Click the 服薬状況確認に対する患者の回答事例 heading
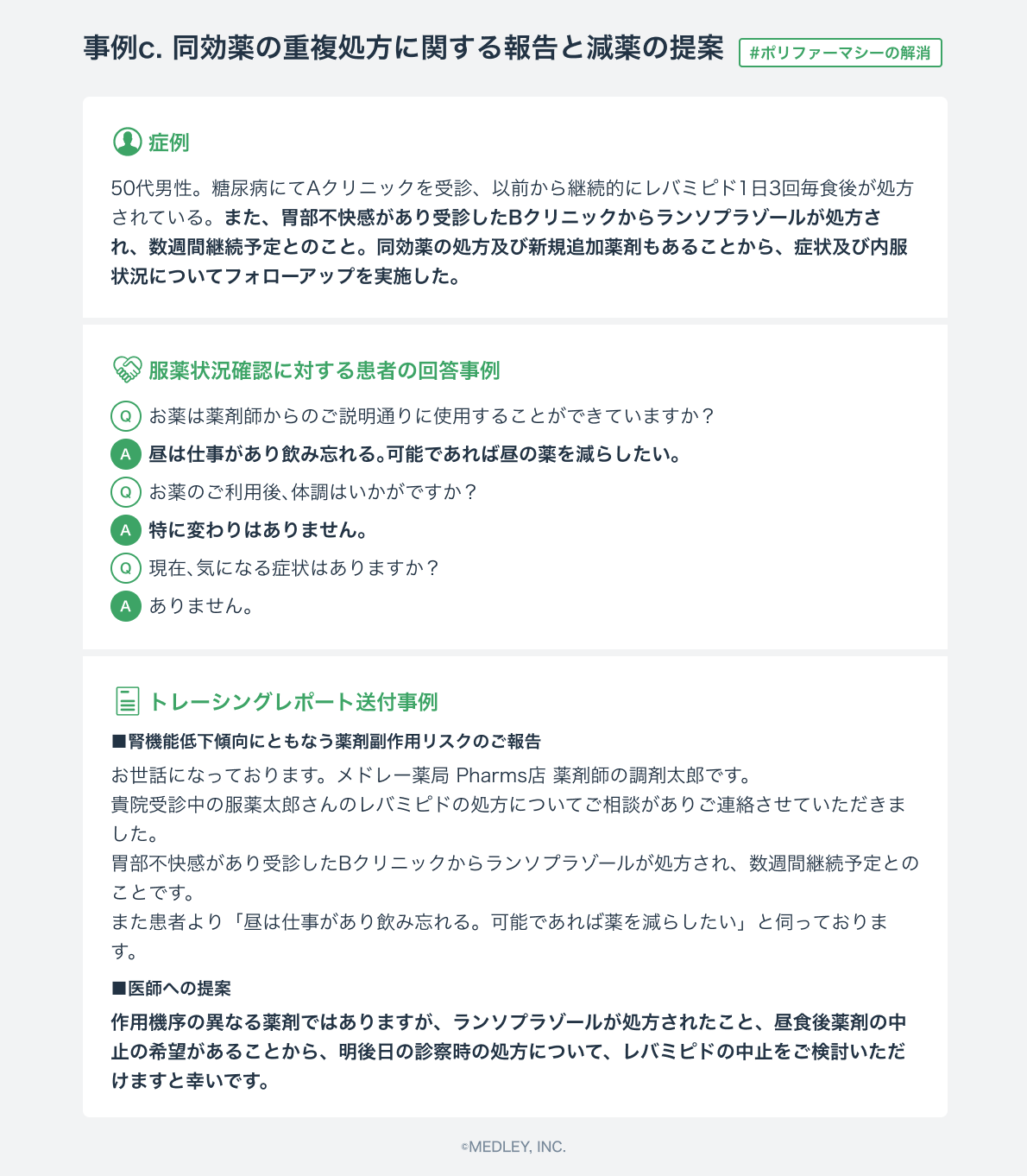Viewport: 1027px width, 1176px height. (324, 370)
